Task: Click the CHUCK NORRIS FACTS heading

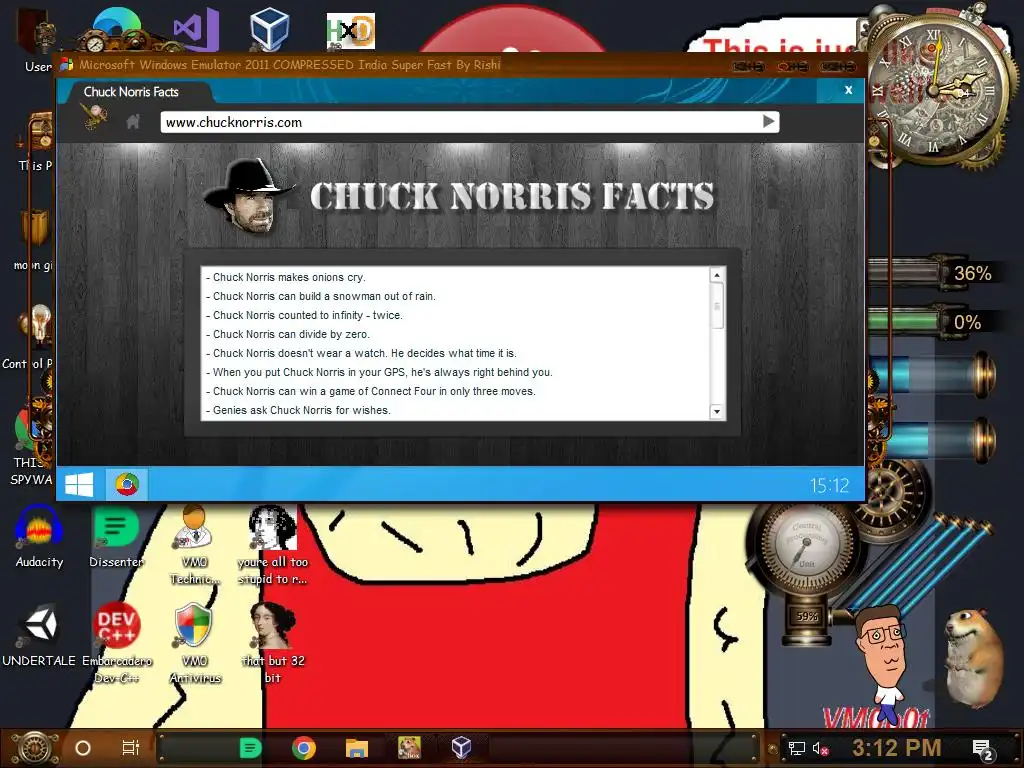Action: [512, 196]
